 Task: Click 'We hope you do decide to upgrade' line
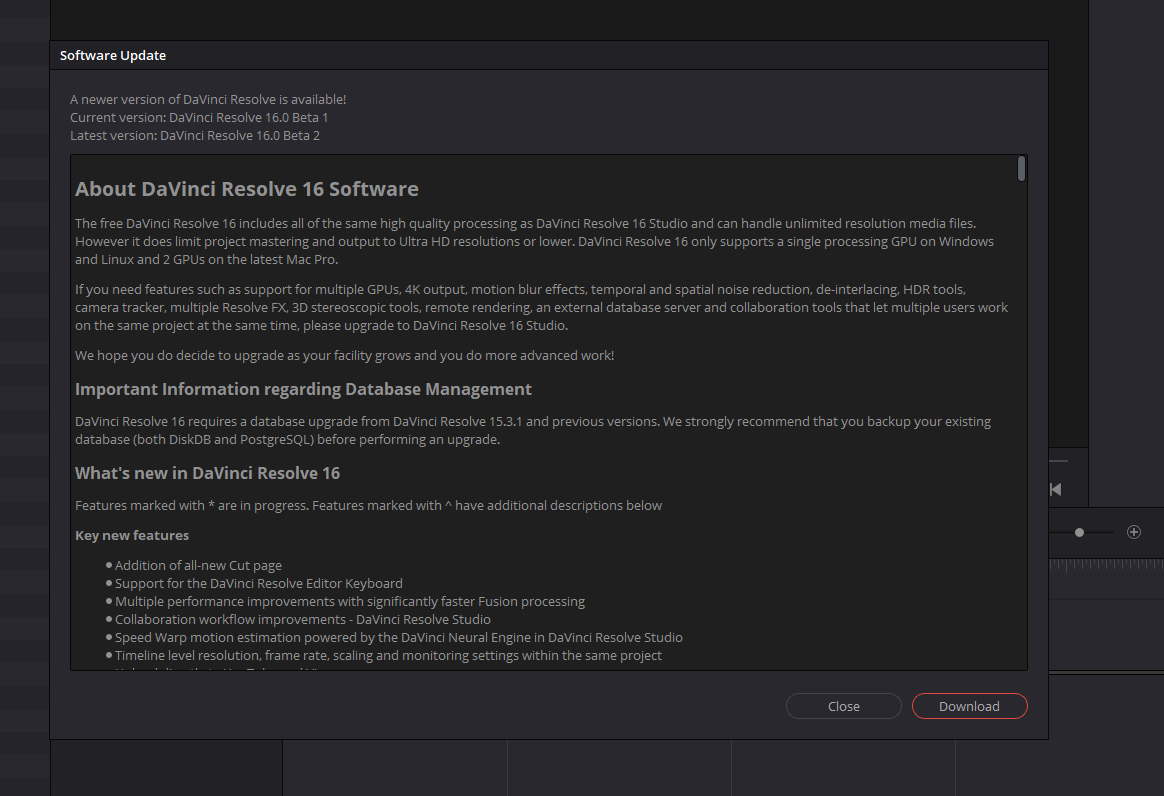click(x=344, y=356)
